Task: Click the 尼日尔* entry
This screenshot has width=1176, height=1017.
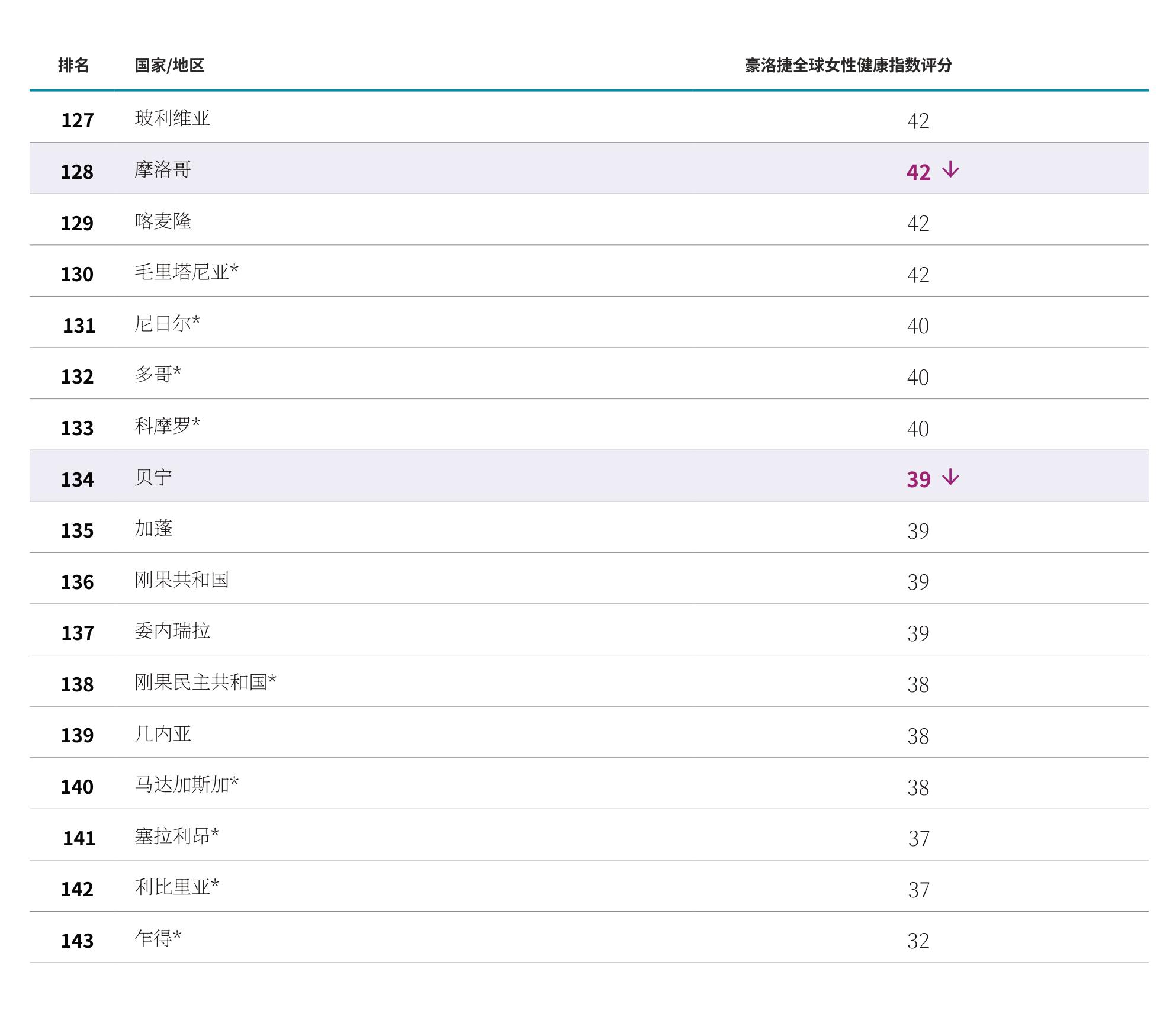Action: (168, 323)
